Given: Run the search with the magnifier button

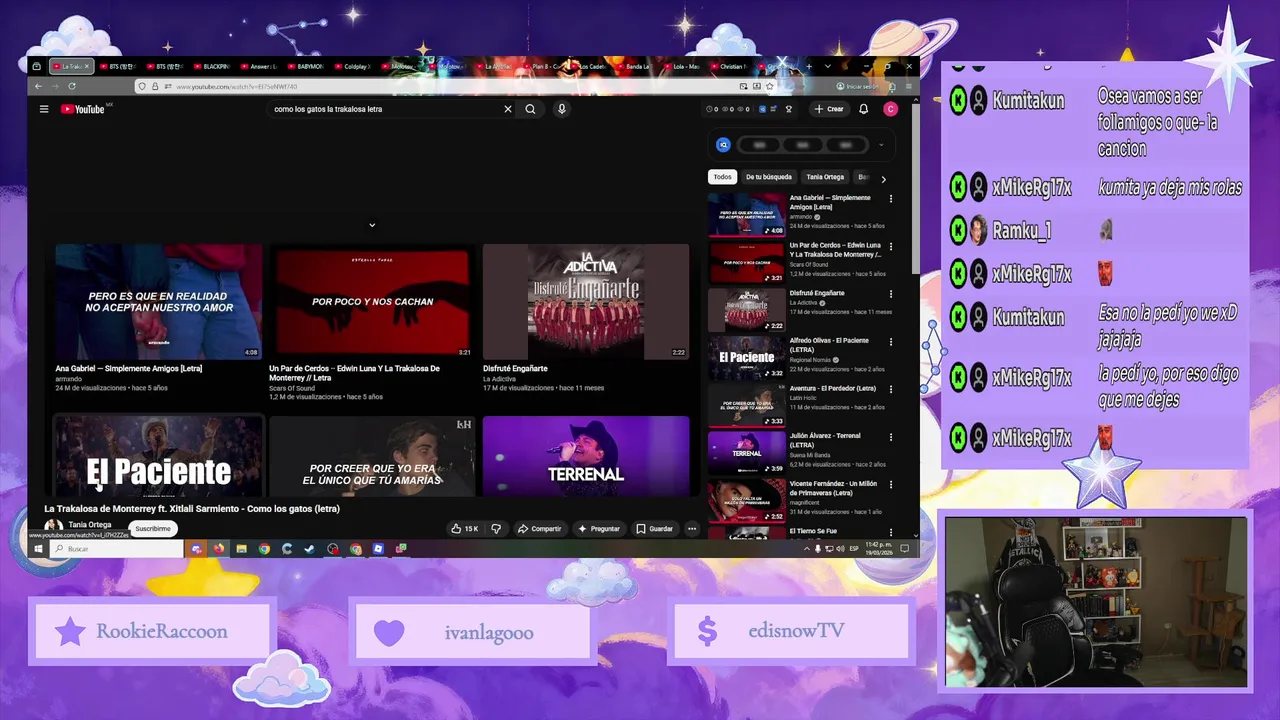Looking at the screenshot, I should 530,109.
